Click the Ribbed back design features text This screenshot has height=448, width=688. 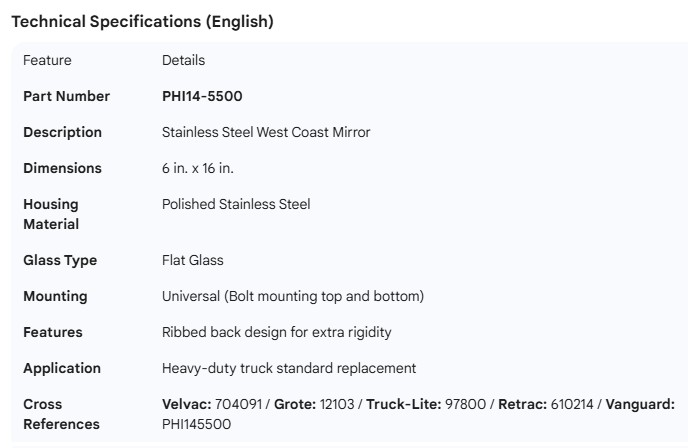point(276,332)
